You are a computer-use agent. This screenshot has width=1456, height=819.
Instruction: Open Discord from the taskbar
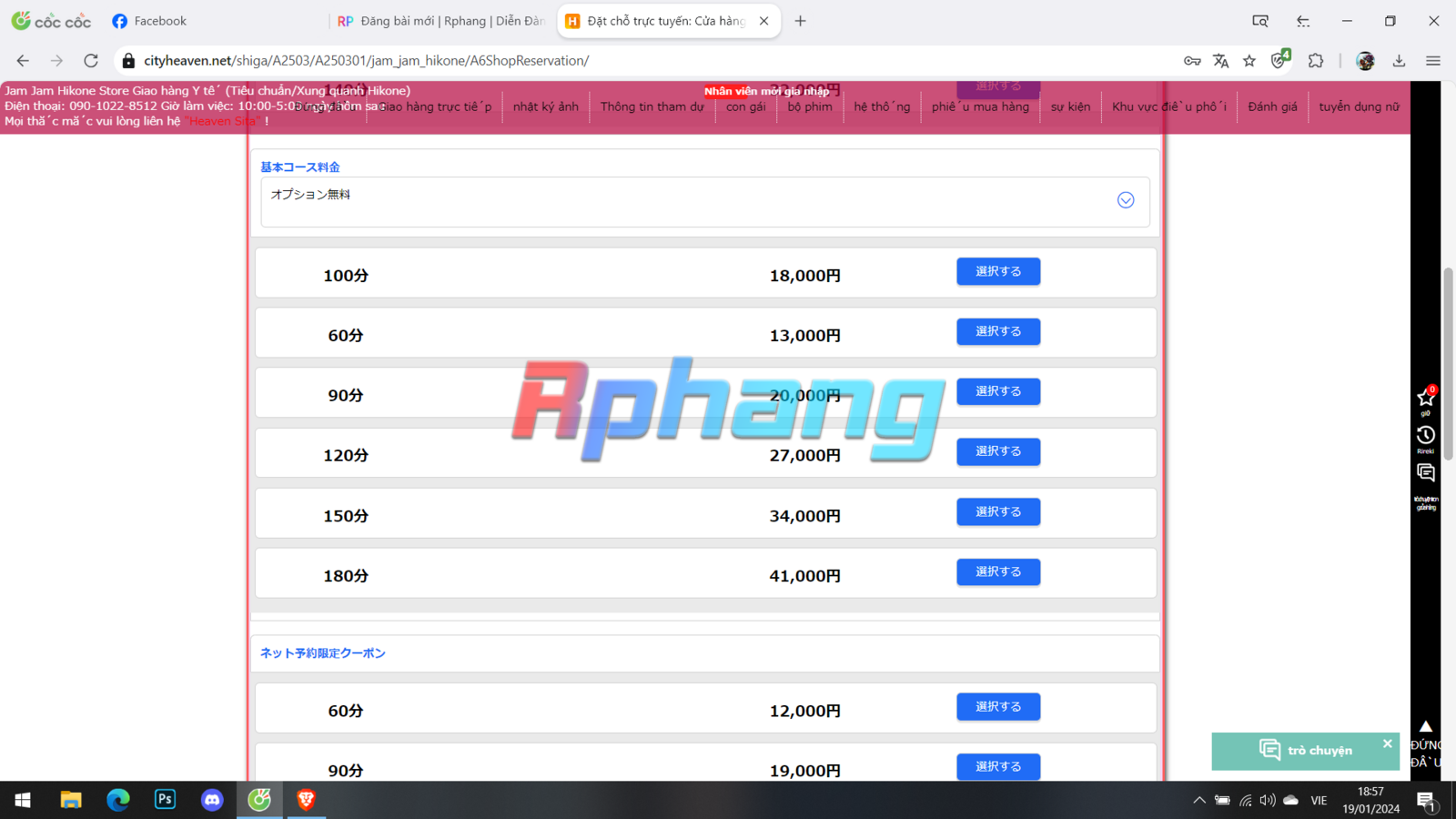click(213, 800)
